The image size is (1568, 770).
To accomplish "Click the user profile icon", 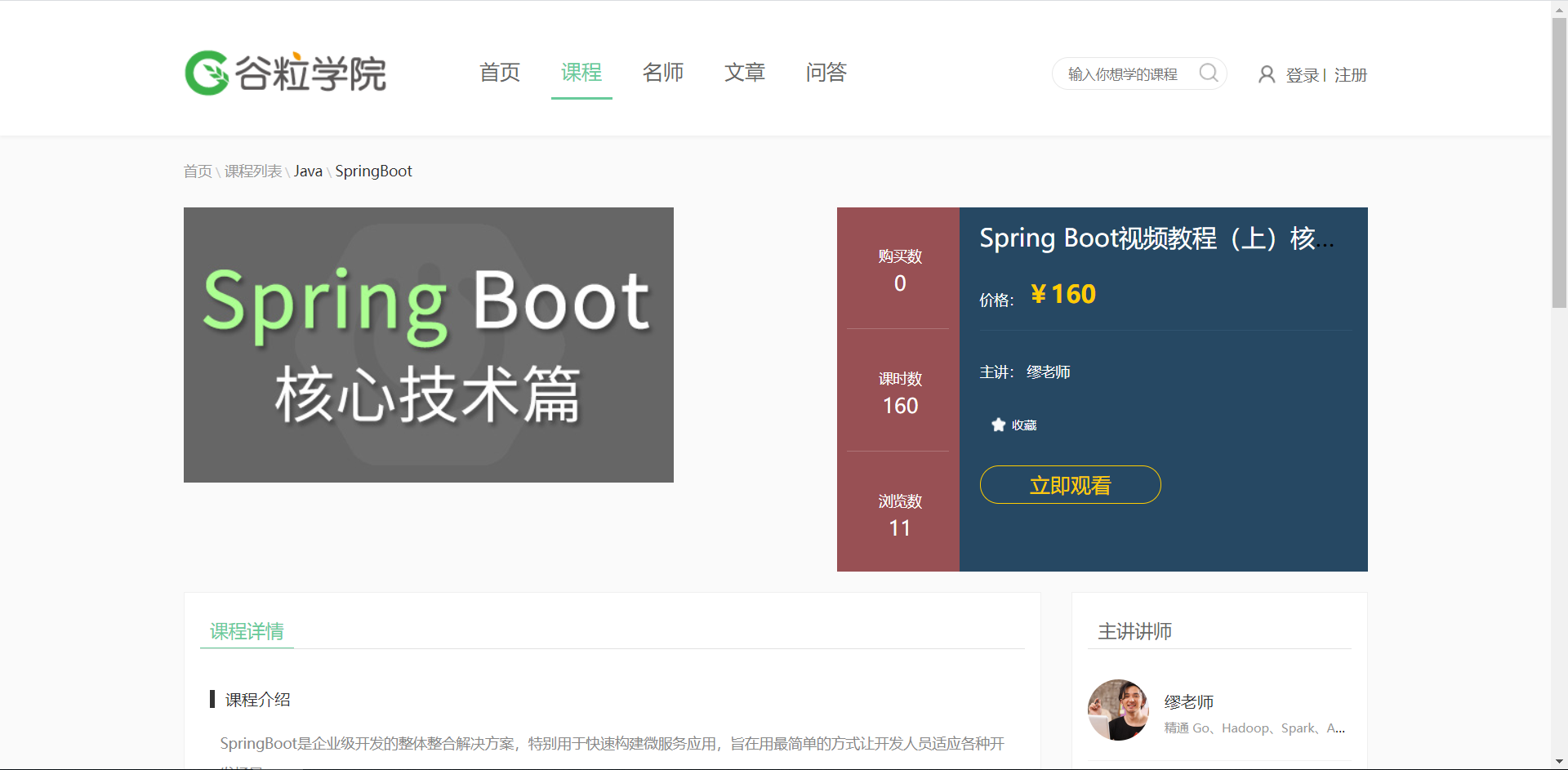I will point(1267,74).
